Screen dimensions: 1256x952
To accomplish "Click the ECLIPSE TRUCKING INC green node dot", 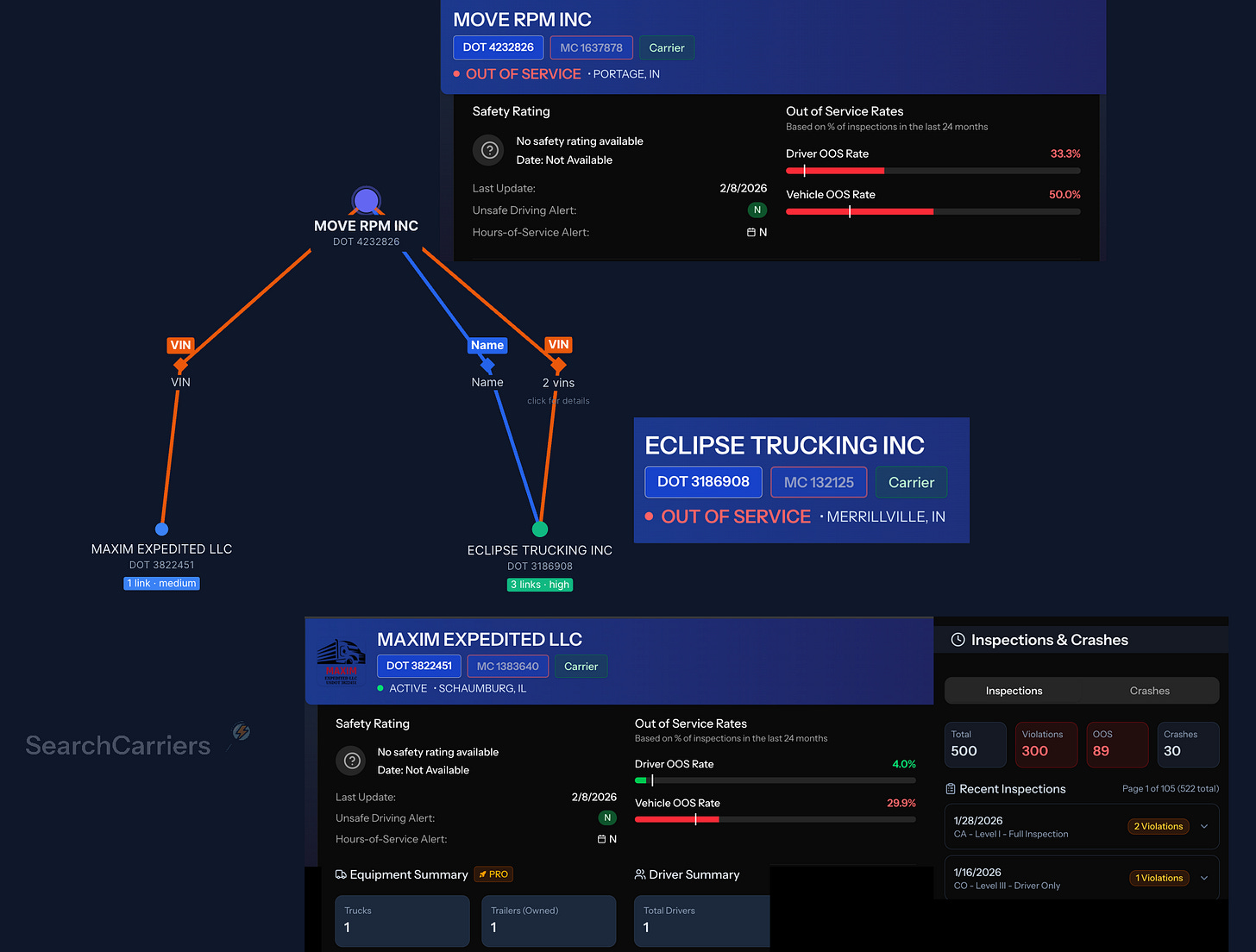I will pyautogui.click(x=540, y=529).
